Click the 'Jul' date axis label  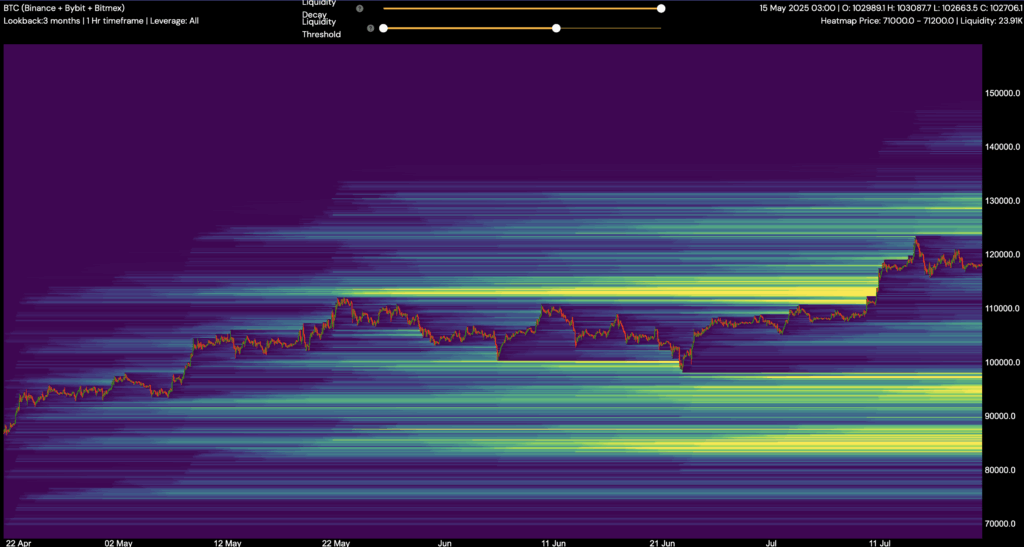point(771,542)
